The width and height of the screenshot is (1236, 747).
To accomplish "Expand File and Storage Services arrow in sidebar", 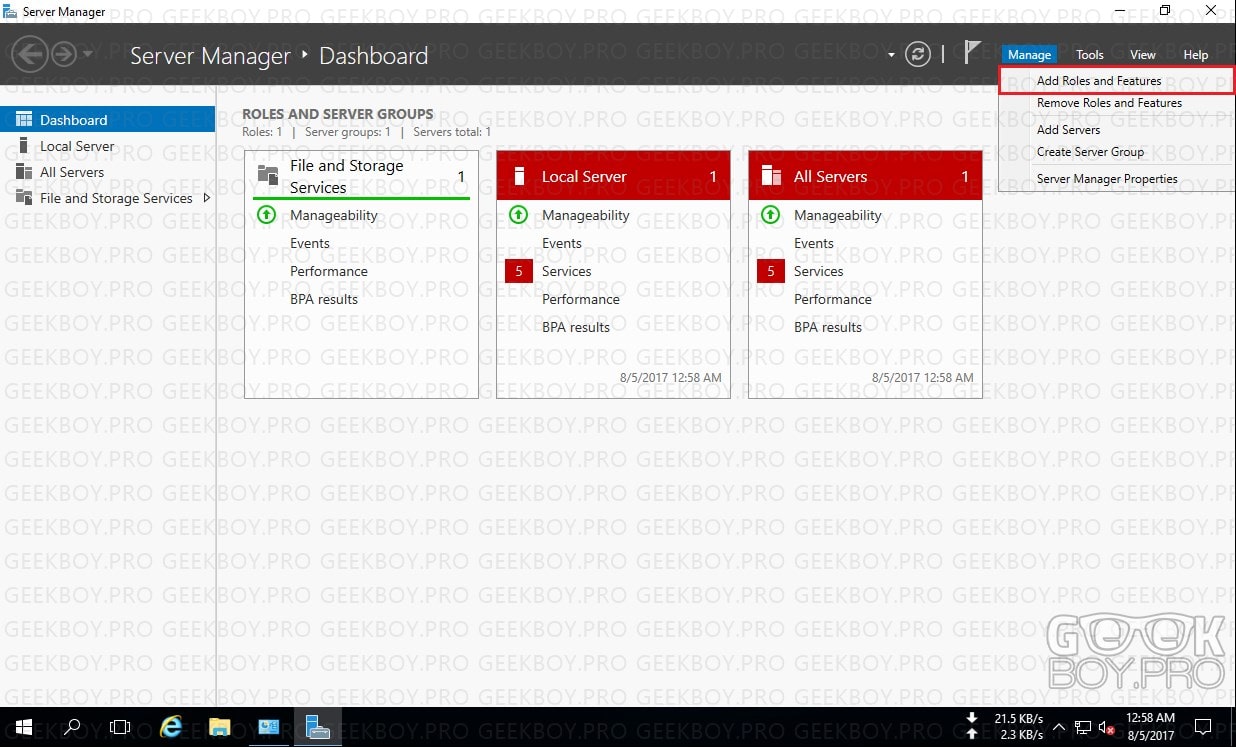I will click(x=207, y=198).
